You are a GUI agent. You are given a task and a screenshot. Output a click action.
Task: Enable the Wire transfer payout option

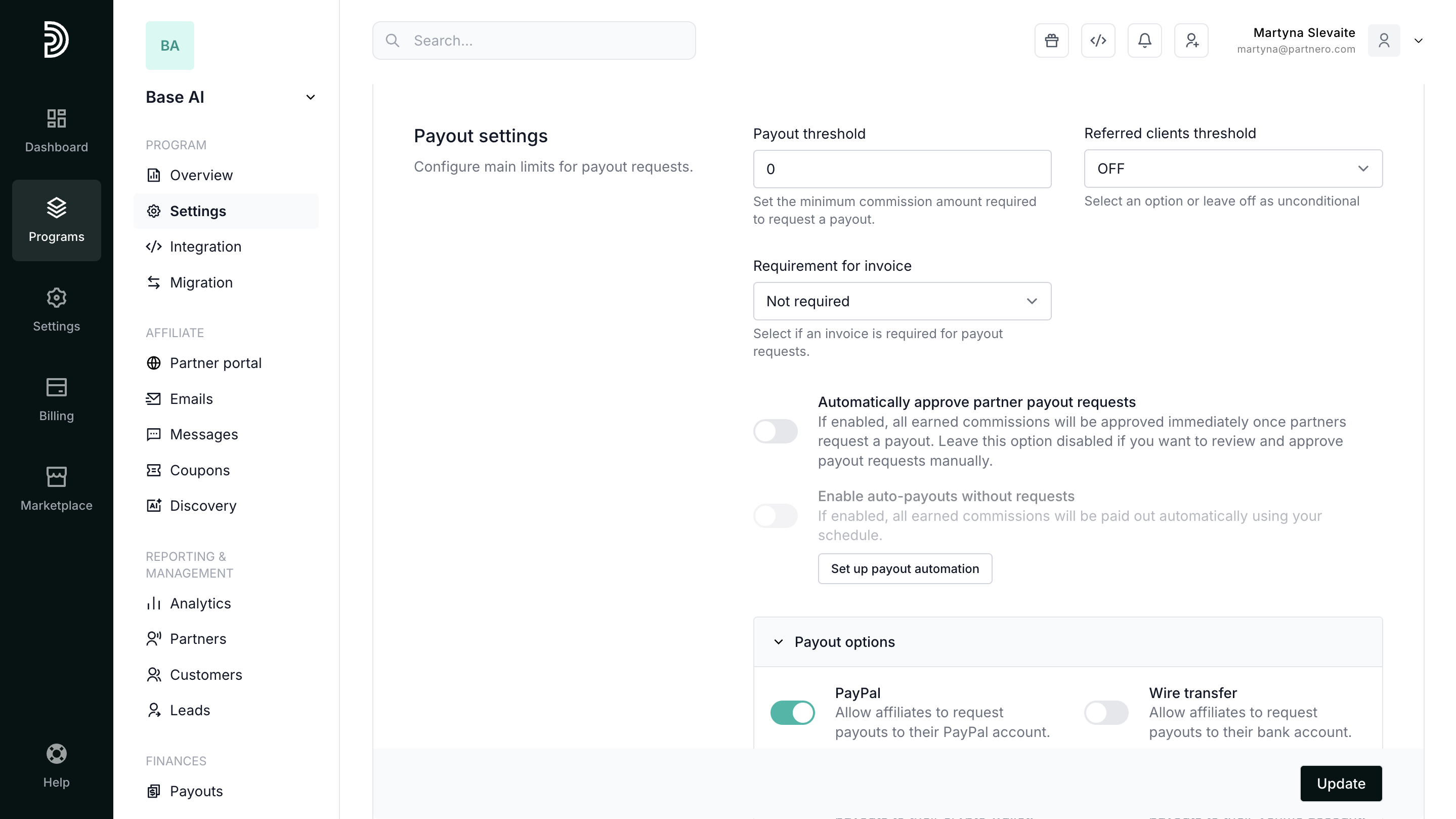coord(1105,713)
